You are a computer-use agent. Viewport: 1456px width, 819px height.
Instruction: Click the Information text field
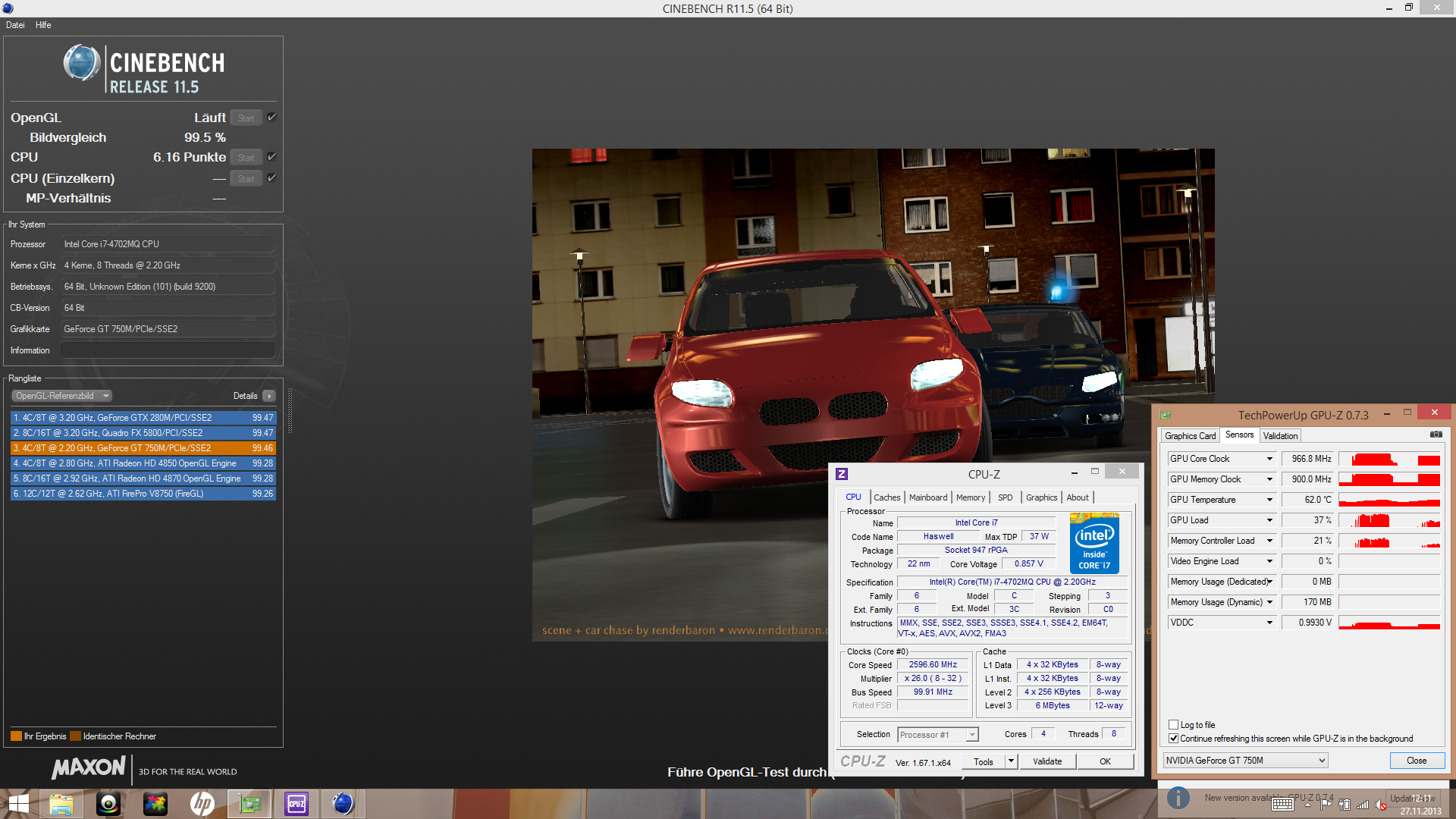pyautogui.click(x=168, y=350)
